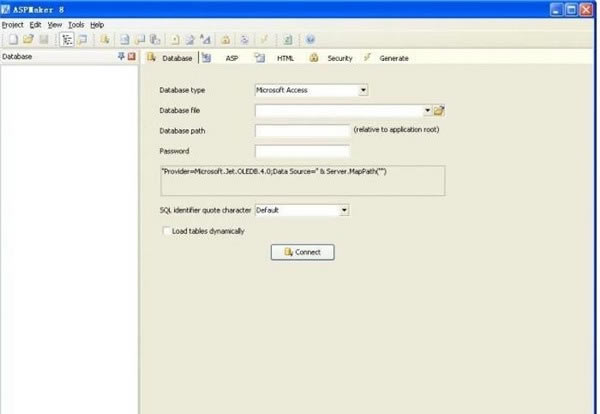The height and width of the screenshot is (414, 600).
Task: Open the Tools menu
Action: click(x=76, y=25)
